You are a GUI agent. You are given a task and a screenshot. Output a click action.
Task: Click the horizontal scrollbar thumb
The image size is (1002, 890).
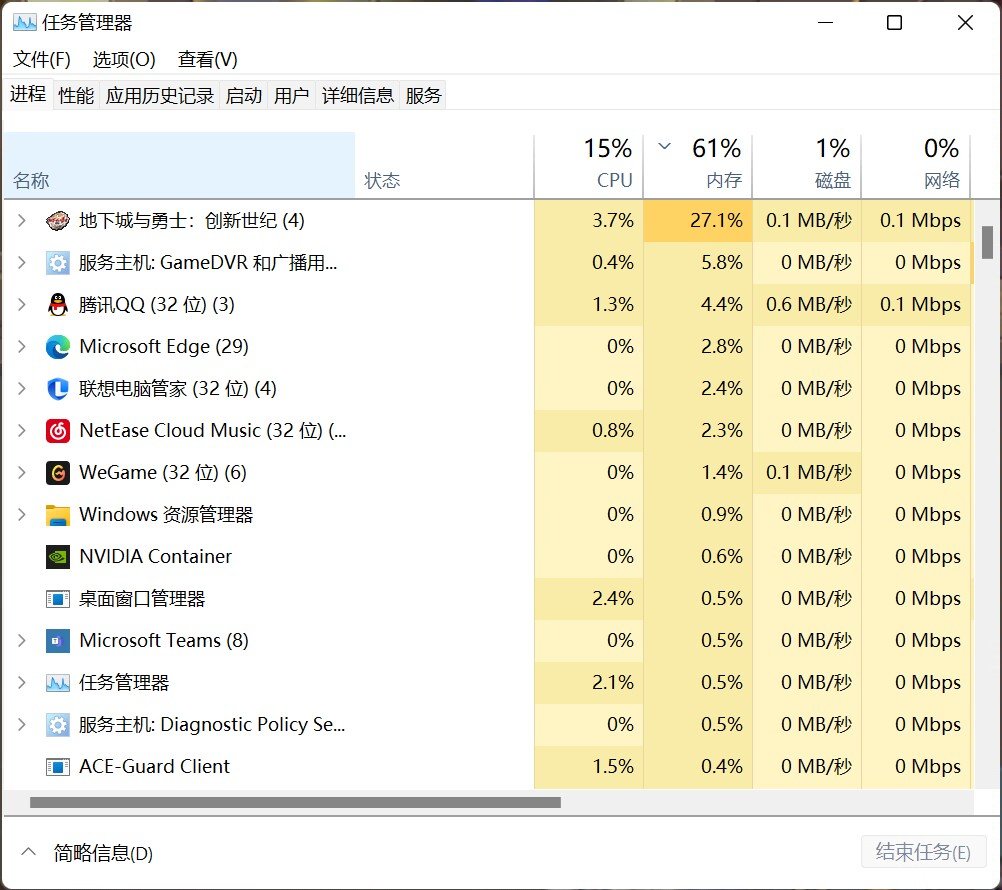coord(295,802)
